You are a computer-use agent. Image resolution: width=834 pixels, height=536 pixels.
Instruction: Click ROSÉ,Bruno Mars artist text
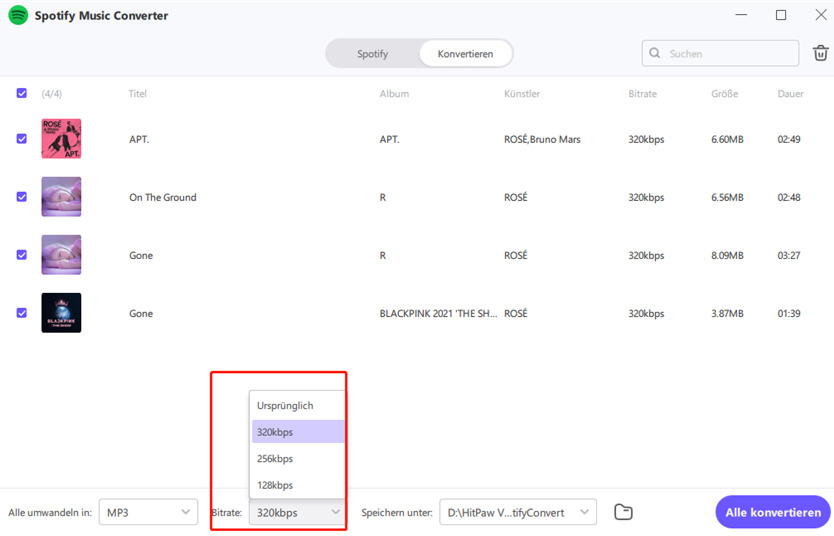[x=542, y=139]
